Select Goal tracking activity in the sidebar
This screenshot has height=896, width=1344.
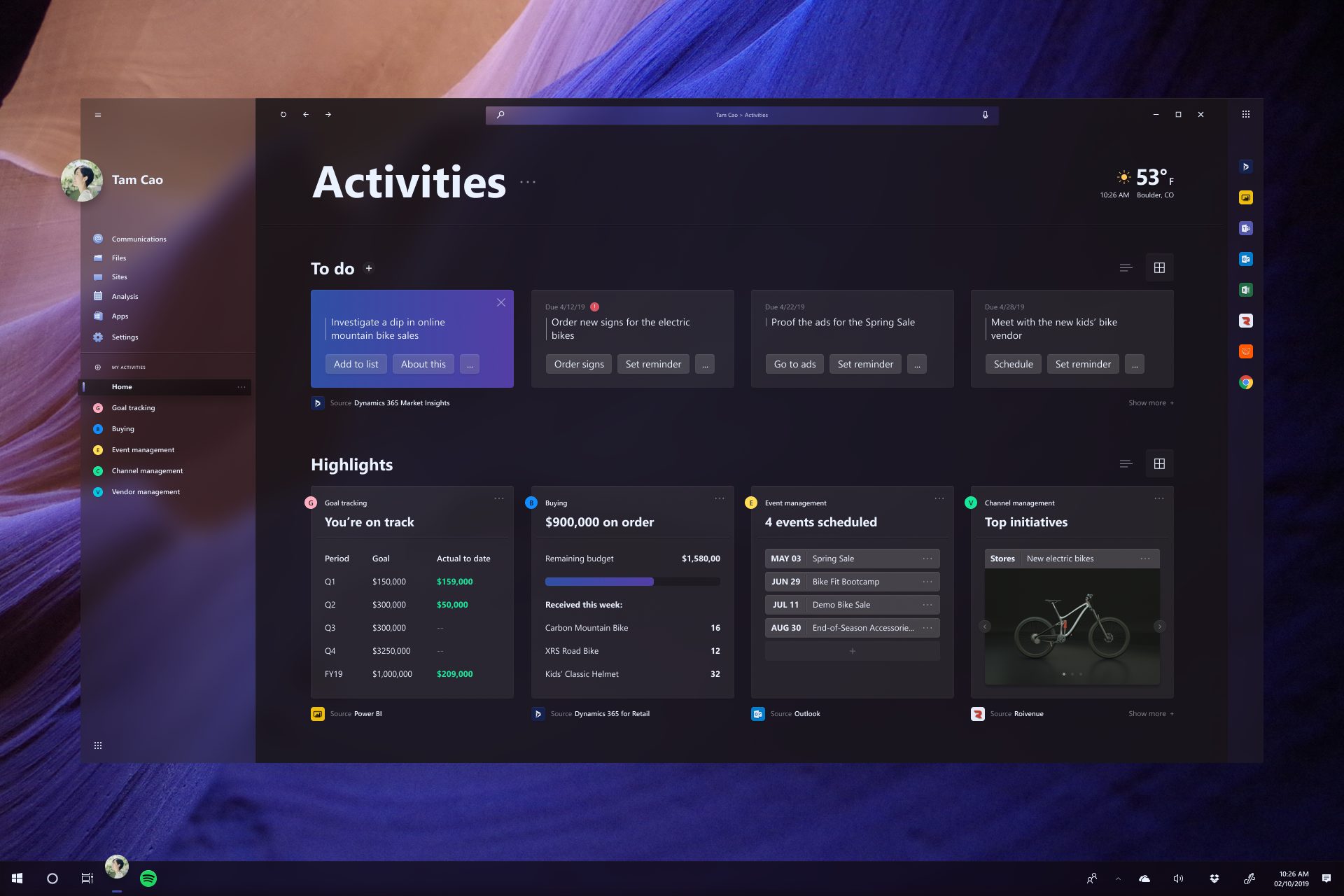(133, 408)
